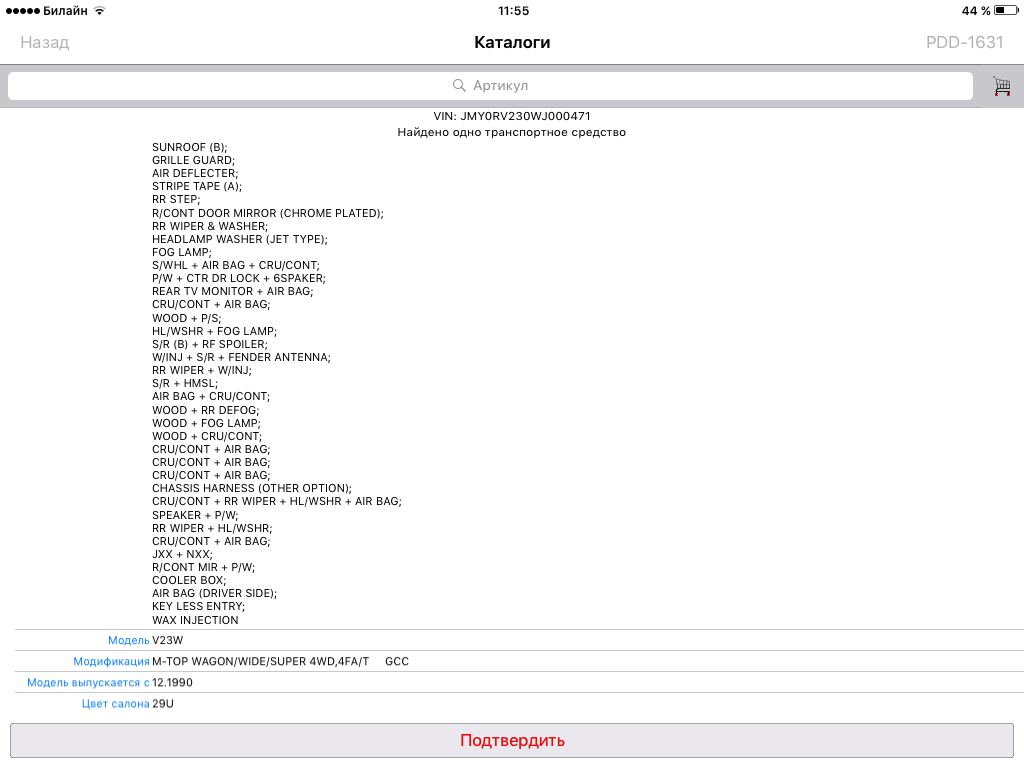Select the WOOD + FOG LAMP; line
This screenshot has height=768, width=1024.
206,424
